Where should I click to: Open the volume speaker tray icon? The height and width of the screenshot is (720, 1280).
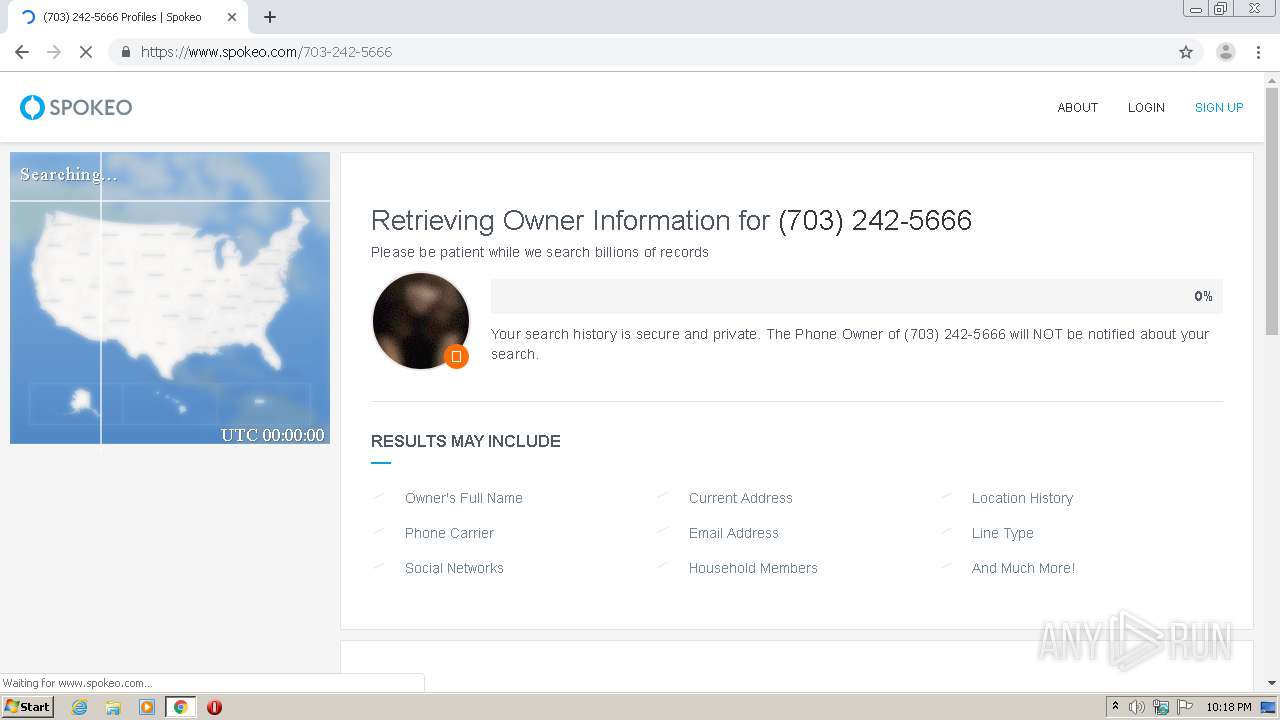pyautogui.click(x=1137, y=707)
